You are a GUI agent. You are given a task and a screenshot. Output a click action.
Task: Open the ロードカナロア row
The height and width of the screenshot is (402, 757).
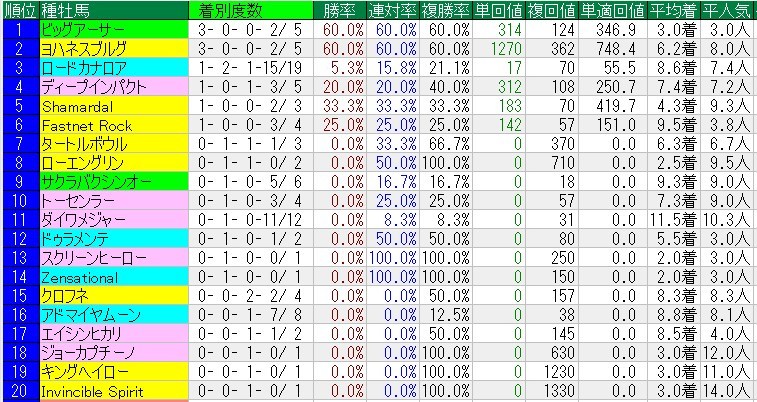pyautogui.click(x=83, y=67)
